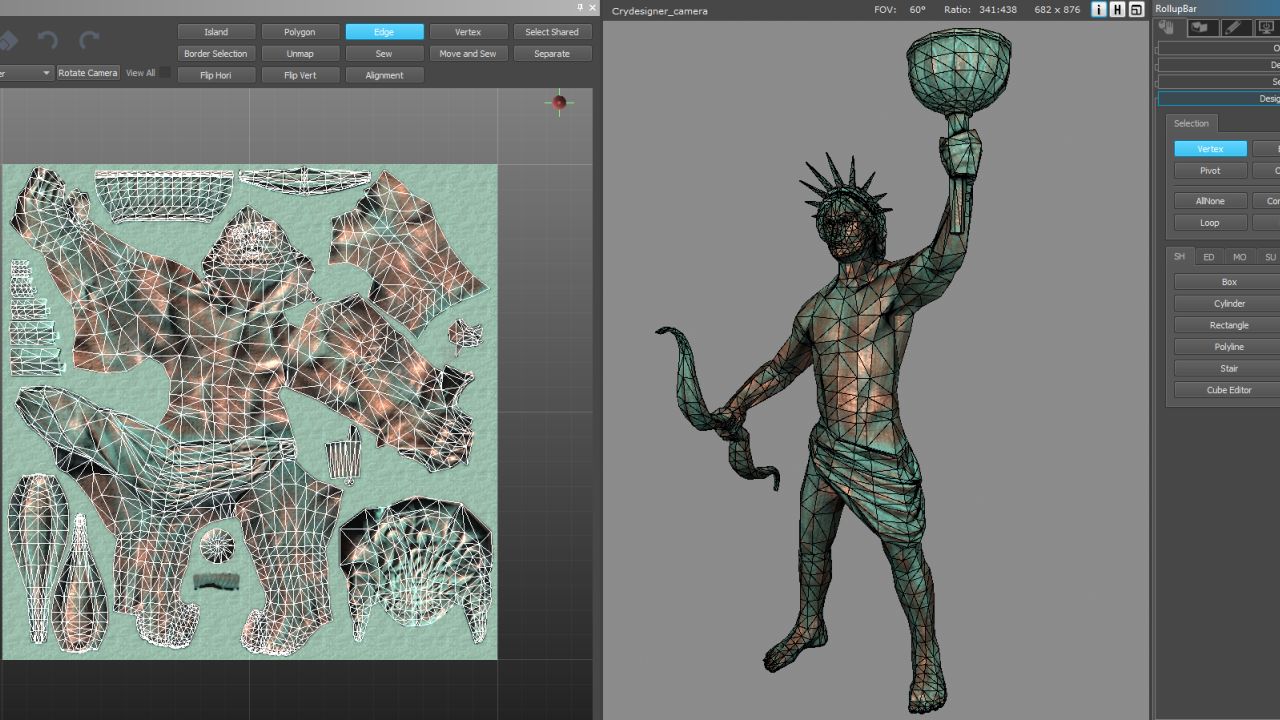
Task: Click the red axis gizmo in the UV viewport
Action: click(x=558, y=103)
